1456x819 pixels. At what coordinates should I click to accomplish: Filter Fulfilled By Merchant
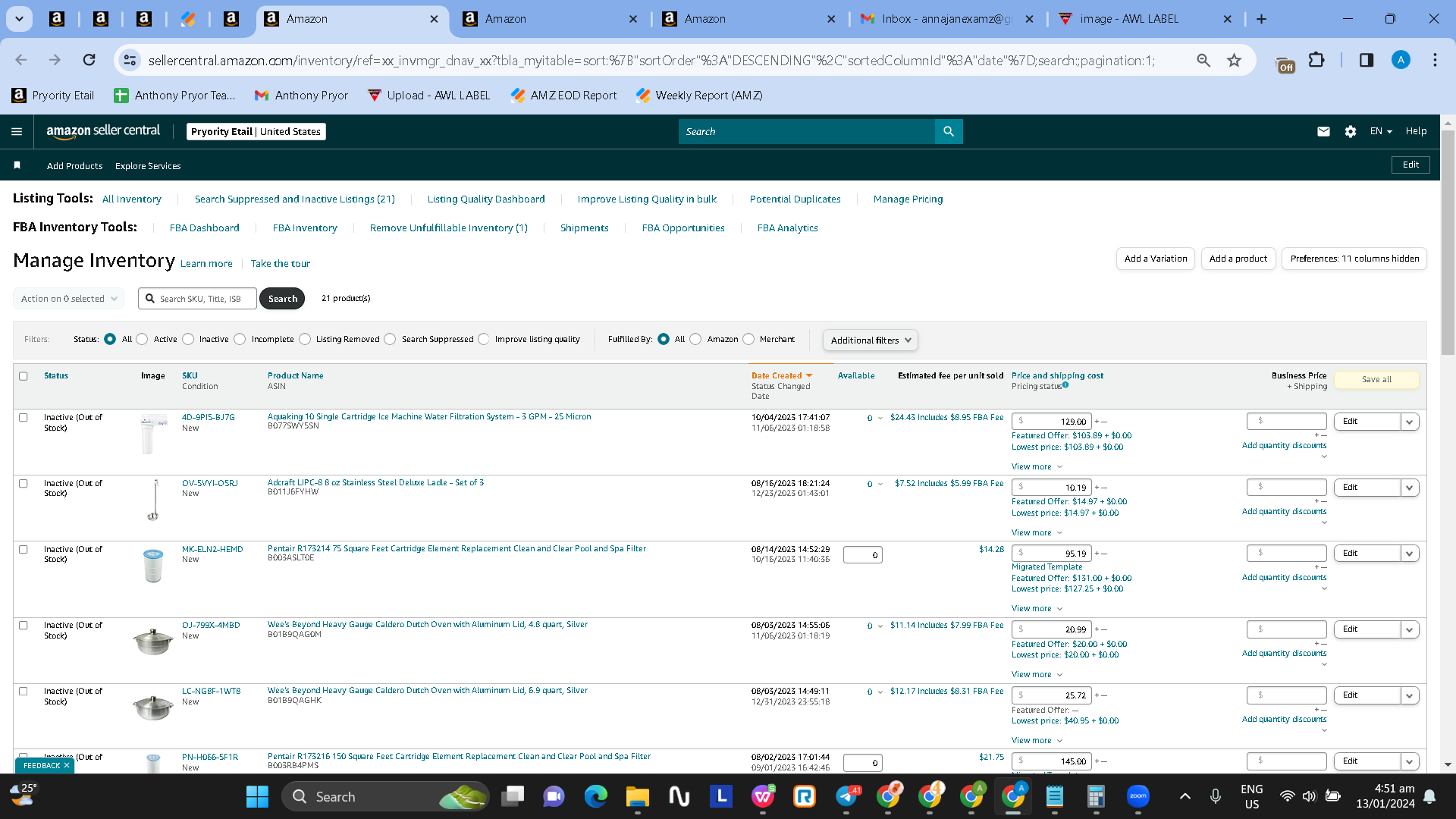click(x=748, y=339)
